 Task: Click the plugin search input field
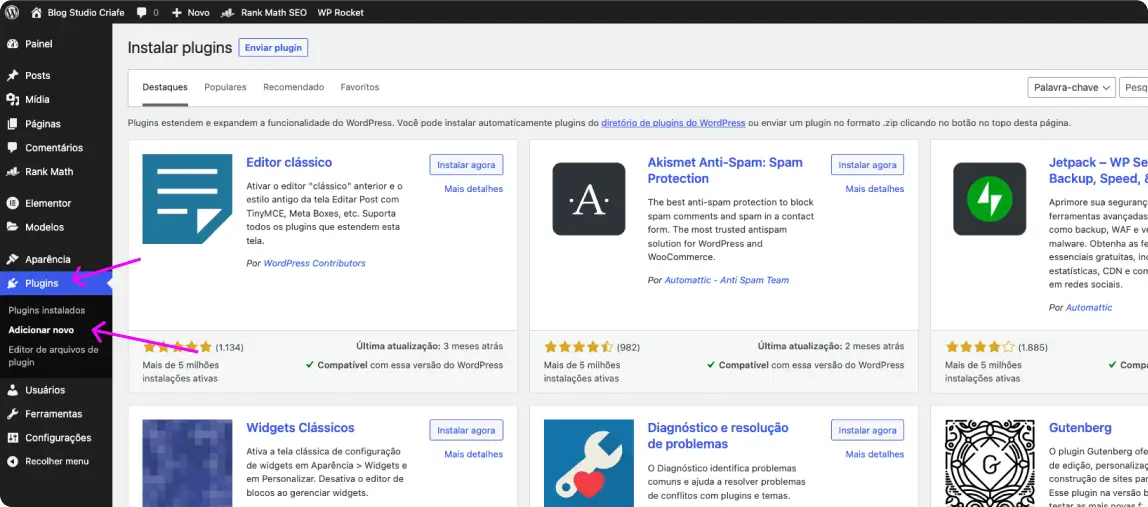[1133, 87]
